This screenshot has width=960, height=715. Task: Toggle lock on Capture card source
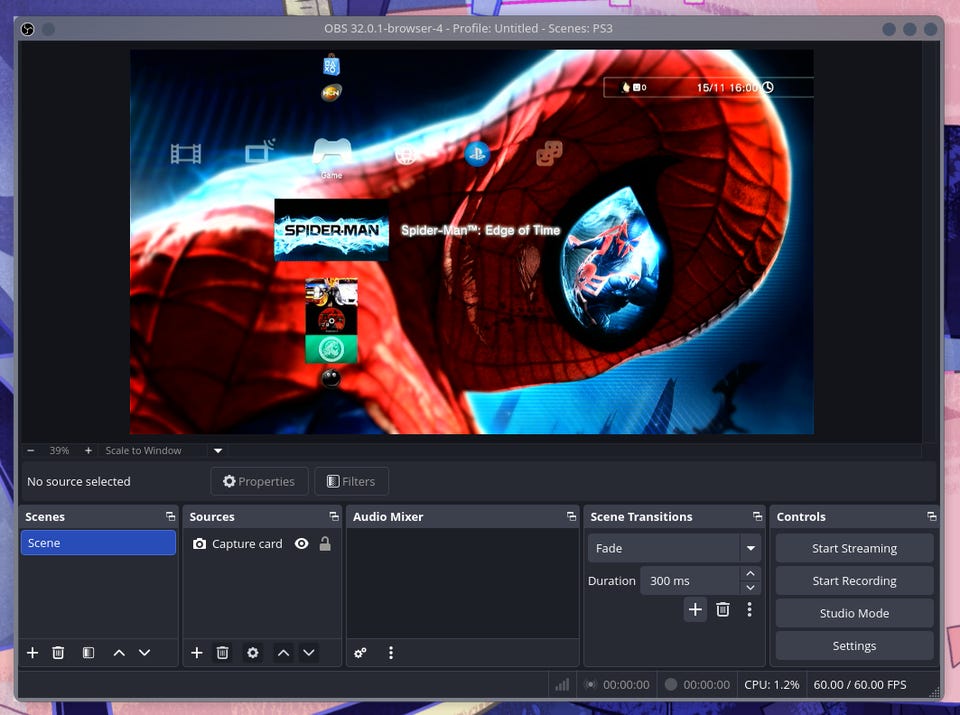[x=325, y=544]
